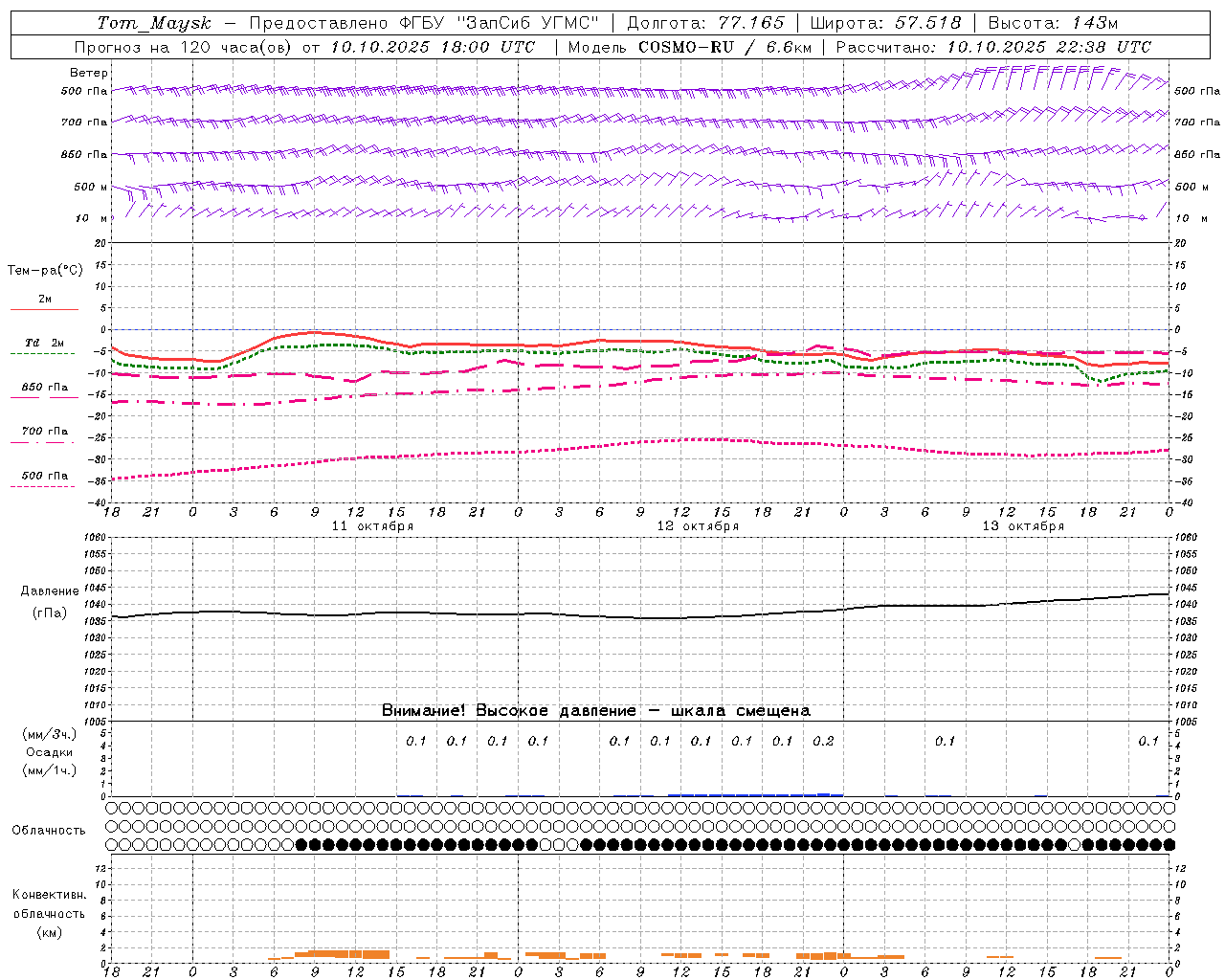Image resolution: width=1225 pixels, height=980 pixels.
Task: Click the (мм/1ч.) precipitation unit label
Action: click(50, 770)
